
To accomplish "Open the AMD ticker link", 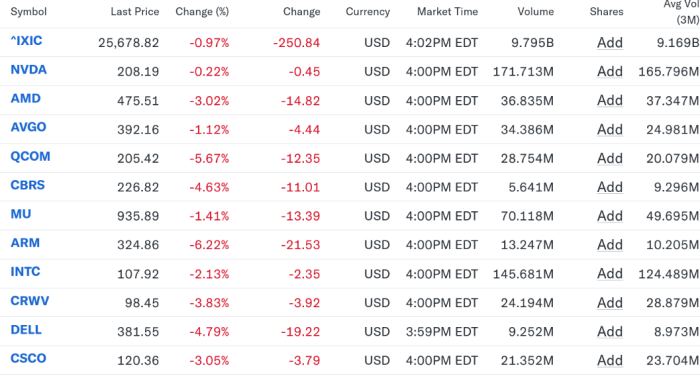I will (x=25, y=99).
